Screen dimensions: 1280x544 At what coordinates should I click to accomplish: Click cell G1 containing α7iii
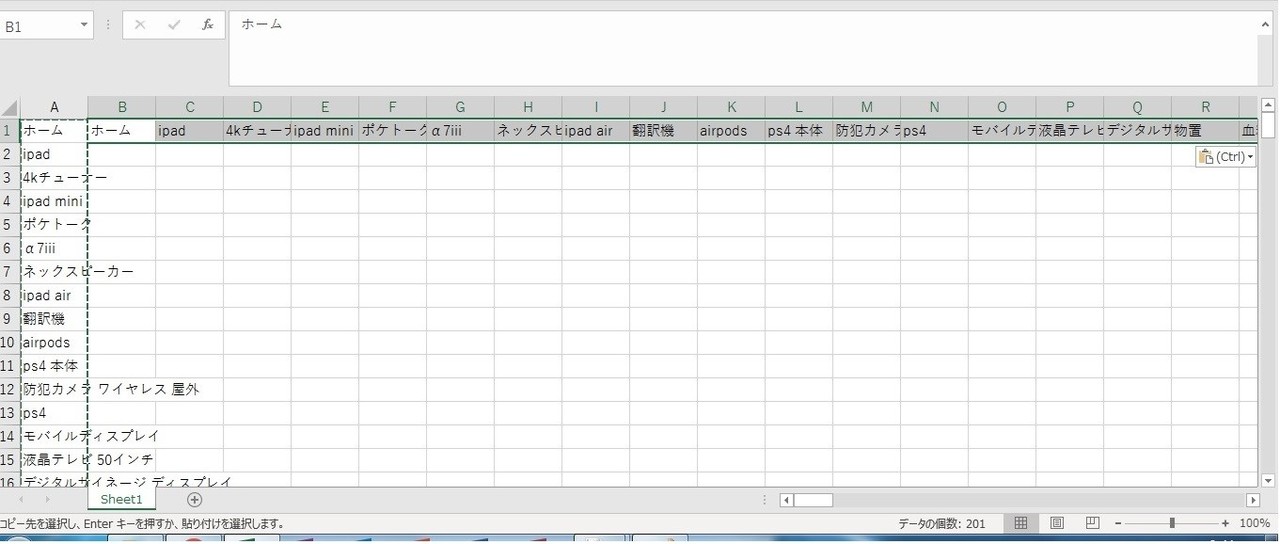(460, 131)
